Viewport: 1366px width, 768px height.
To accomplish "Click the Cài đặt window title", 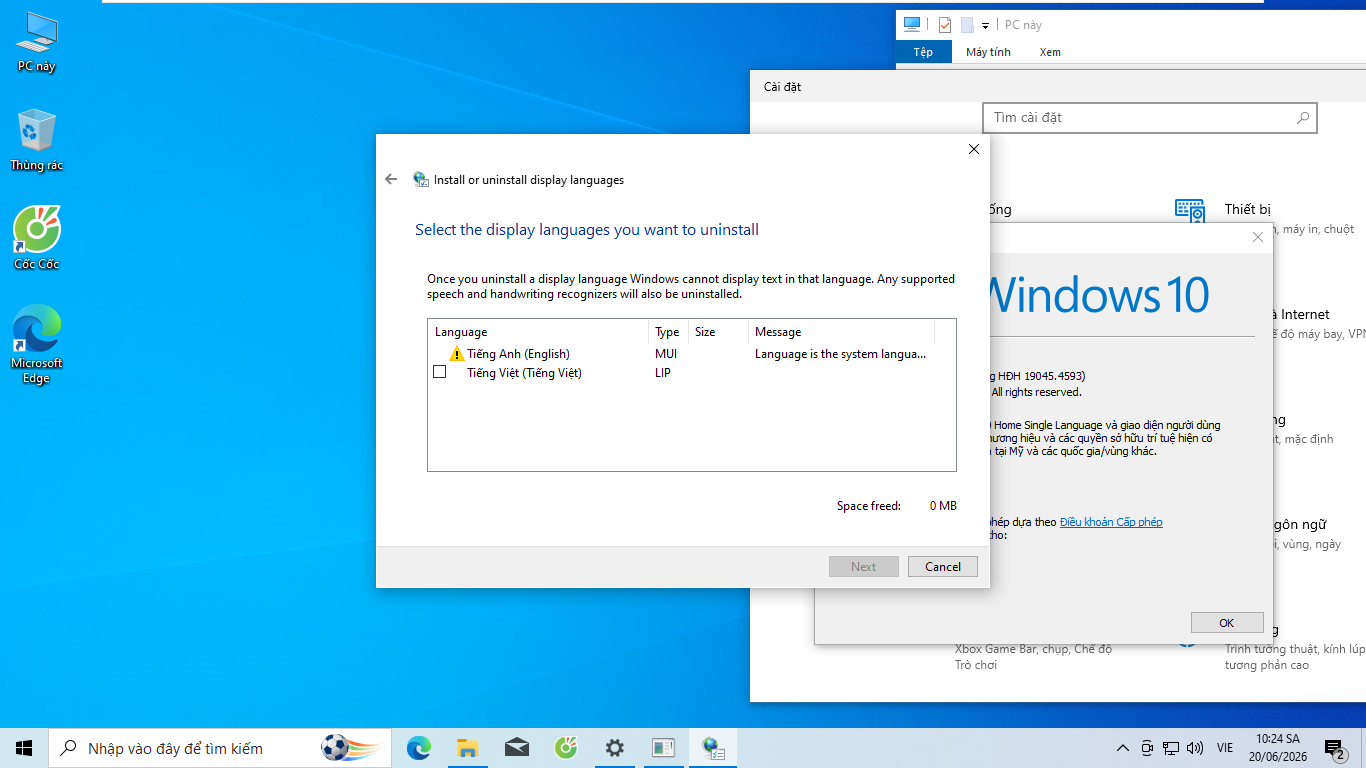I will [782, 87].
